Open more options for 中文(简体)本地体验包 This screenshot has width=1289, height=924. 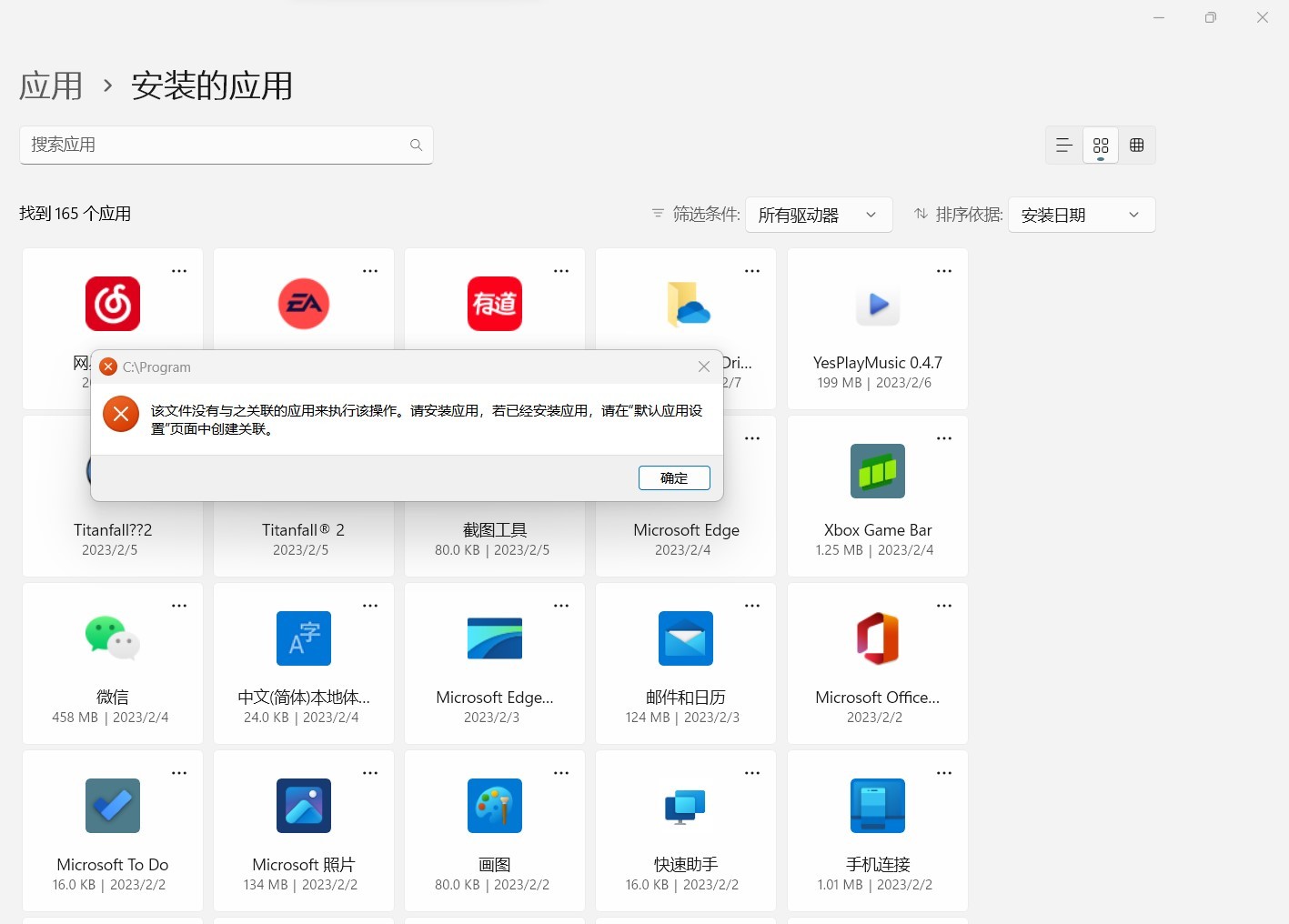point(370,606)
